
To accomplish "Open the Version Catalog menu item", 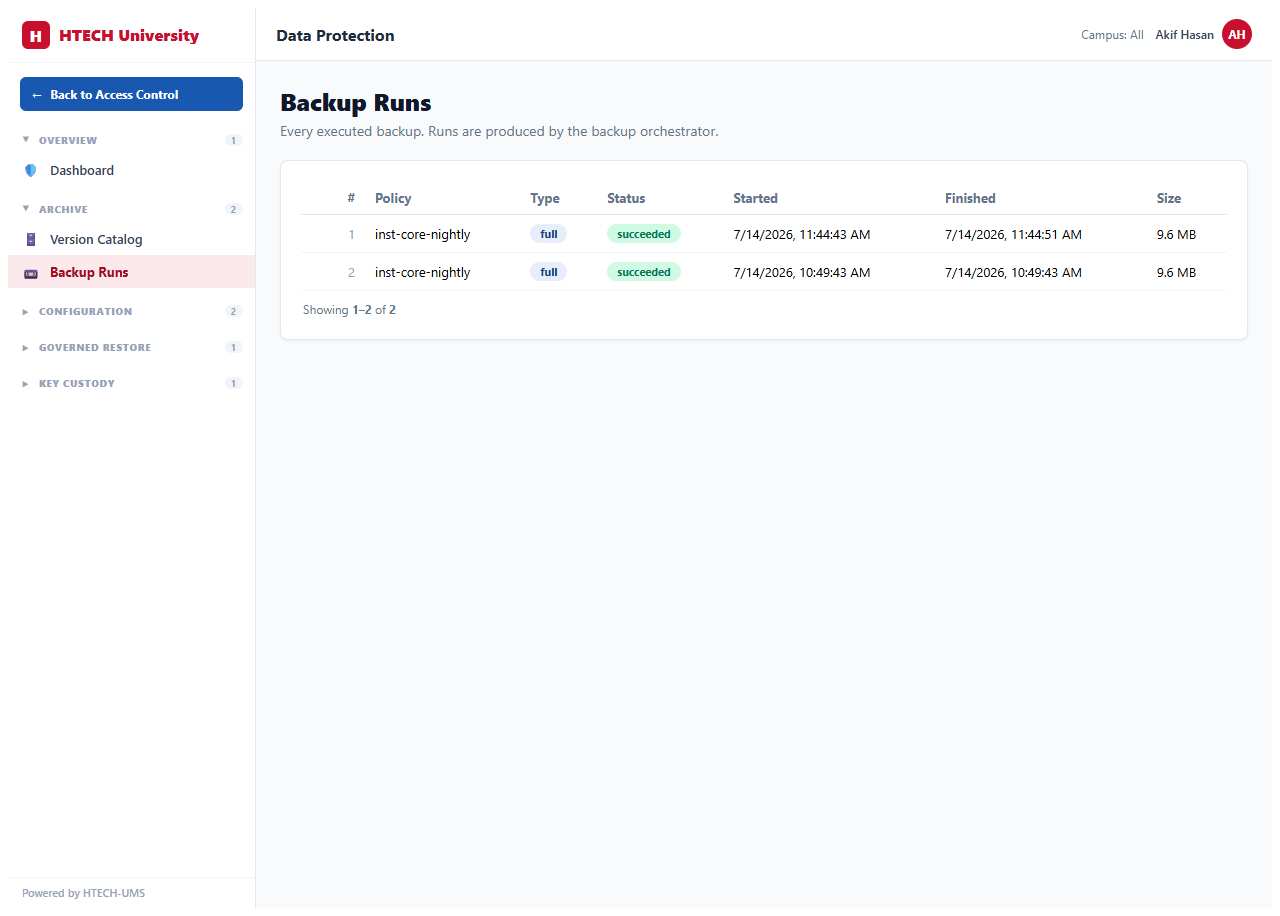I will pyautogui.click(x=131, y=240).
